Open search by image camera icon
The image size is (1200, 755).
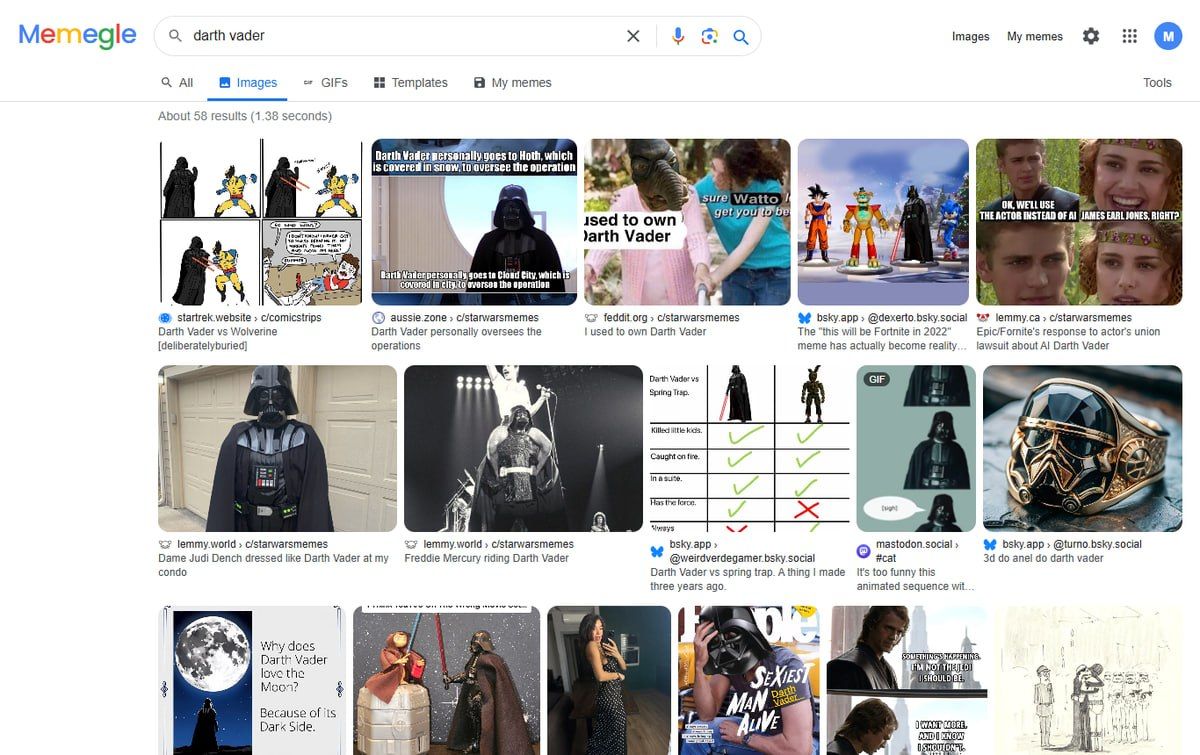point(710,36)
